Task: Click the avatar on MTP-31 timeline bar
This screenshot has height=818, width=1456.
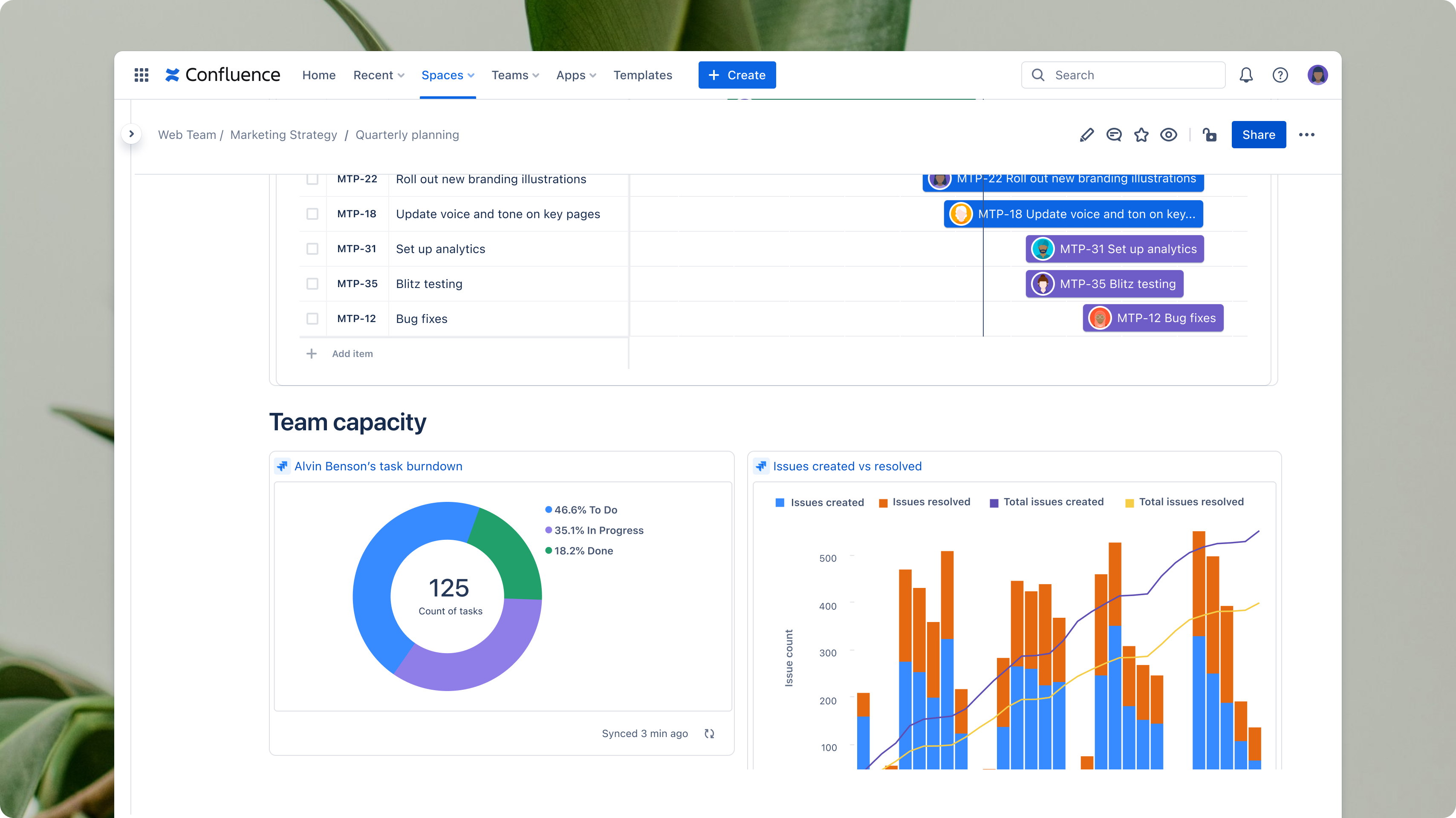Action: click(1043, 249)
